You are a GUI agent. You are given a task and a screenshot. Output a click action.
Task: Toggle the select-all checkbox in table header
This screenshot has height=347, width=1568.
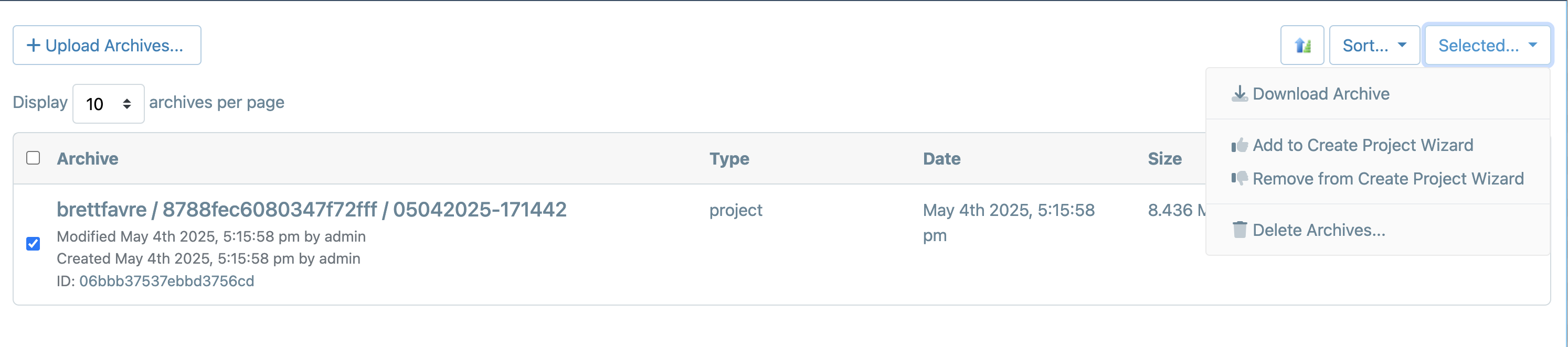point(34,158)
